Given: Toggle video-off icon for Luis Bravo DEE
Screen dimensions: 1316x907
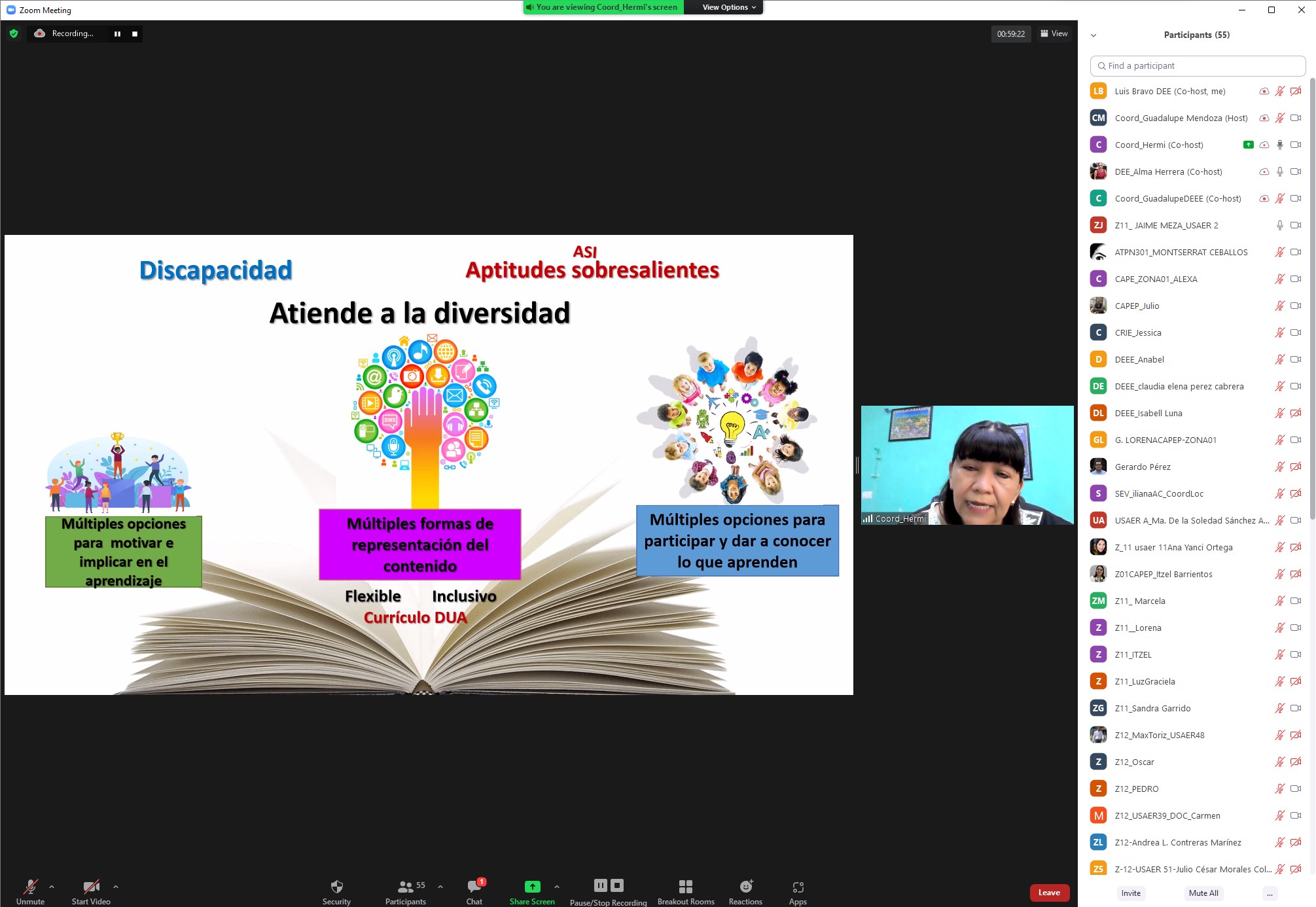Looking at the screenshot, I should (x=1295, y=91).
